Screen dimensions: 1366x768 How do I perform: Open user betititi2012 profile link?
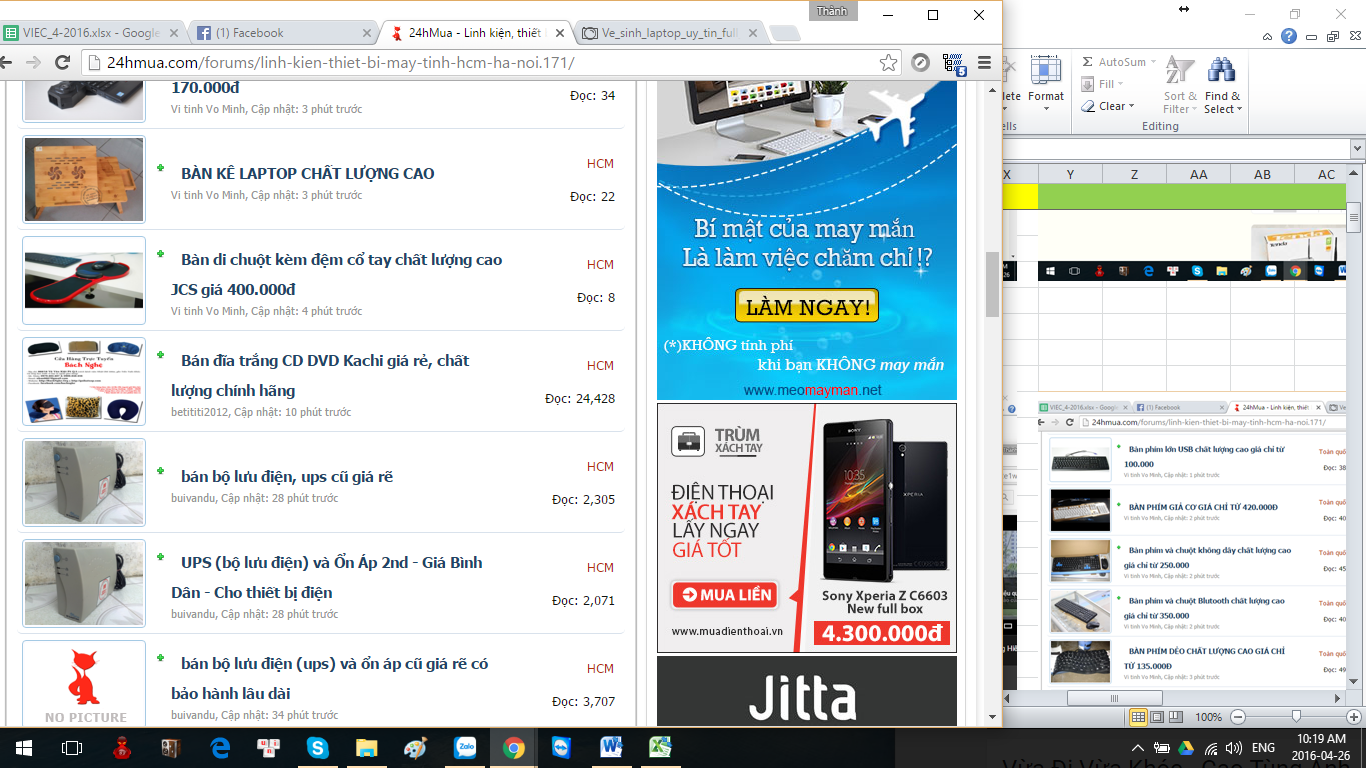(x=200, y=412)
